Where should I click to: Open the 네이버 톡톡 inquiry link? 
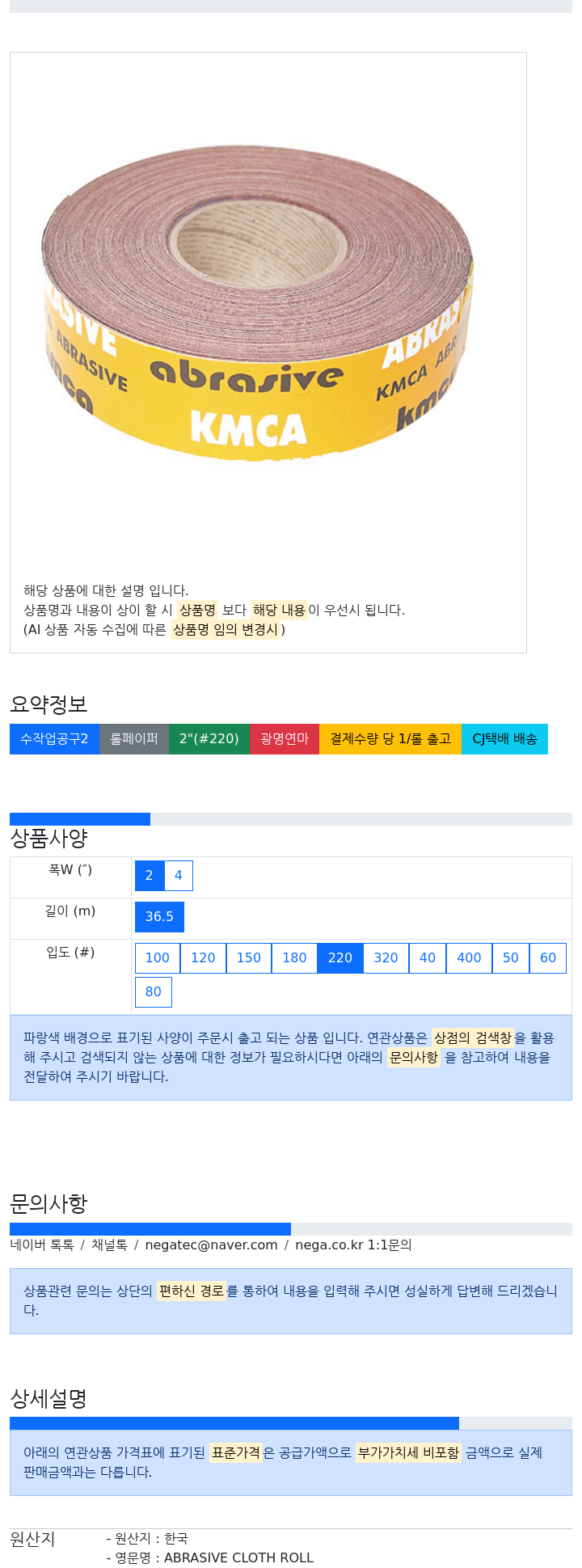coord(42,1245)
